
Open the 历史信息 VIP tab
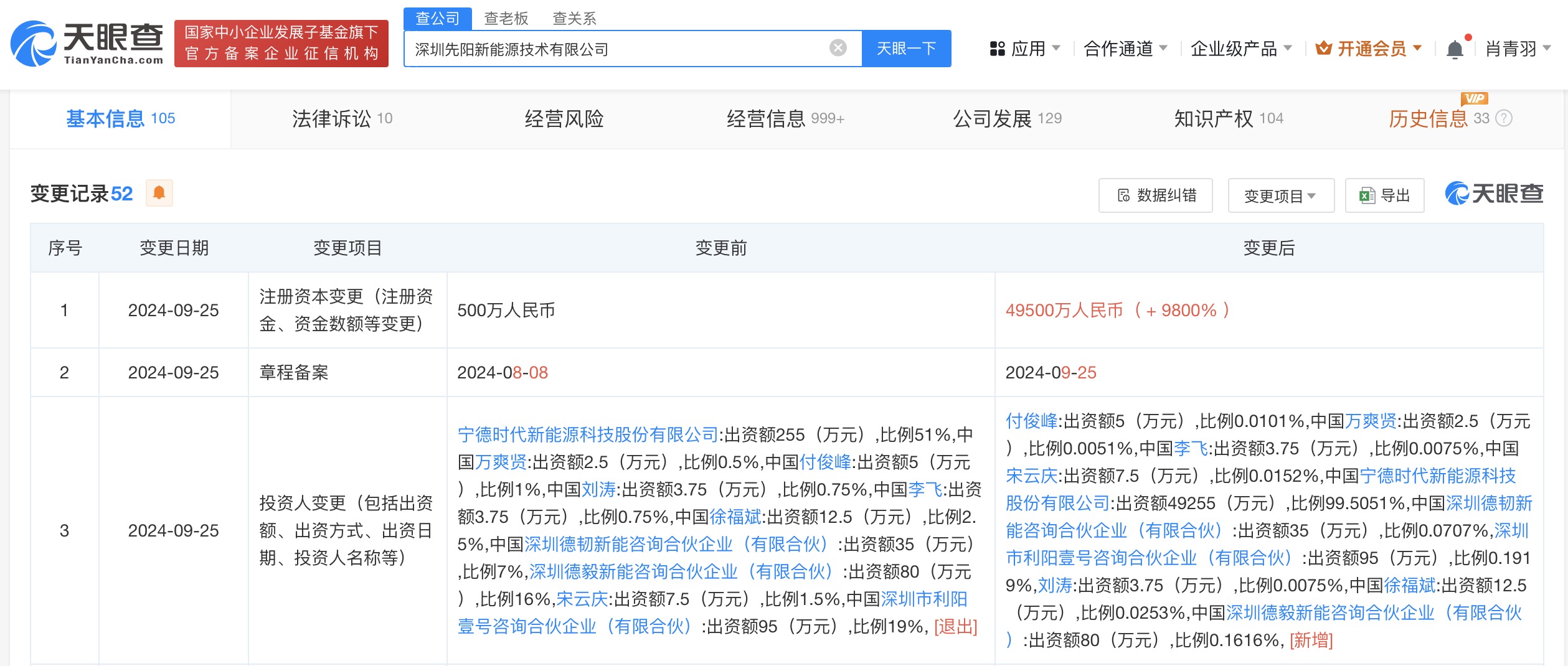pyautogui.click(x=1438, y=118)
